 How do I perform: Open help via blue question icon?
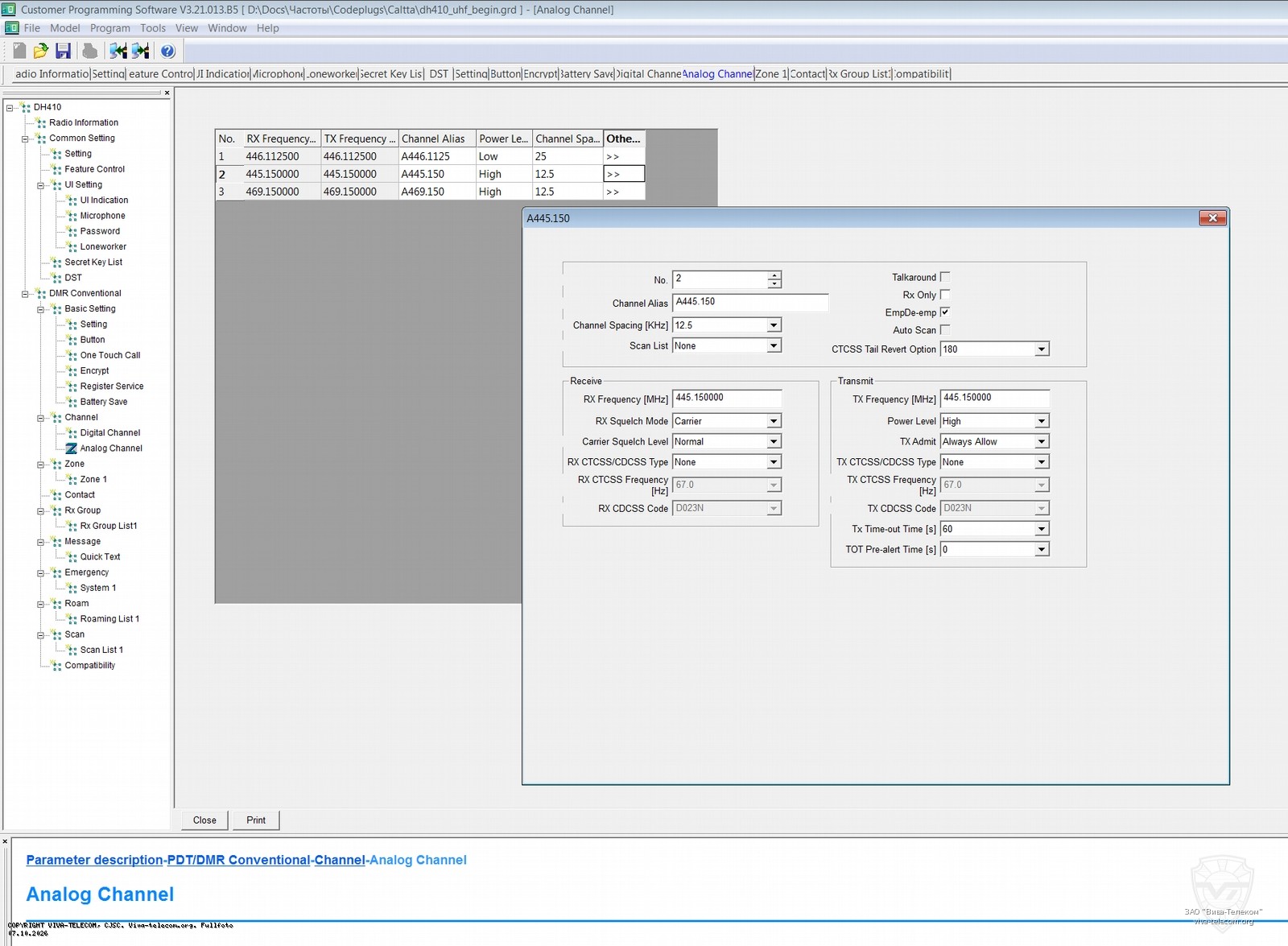pyautogui.click(x=167, y=51)
